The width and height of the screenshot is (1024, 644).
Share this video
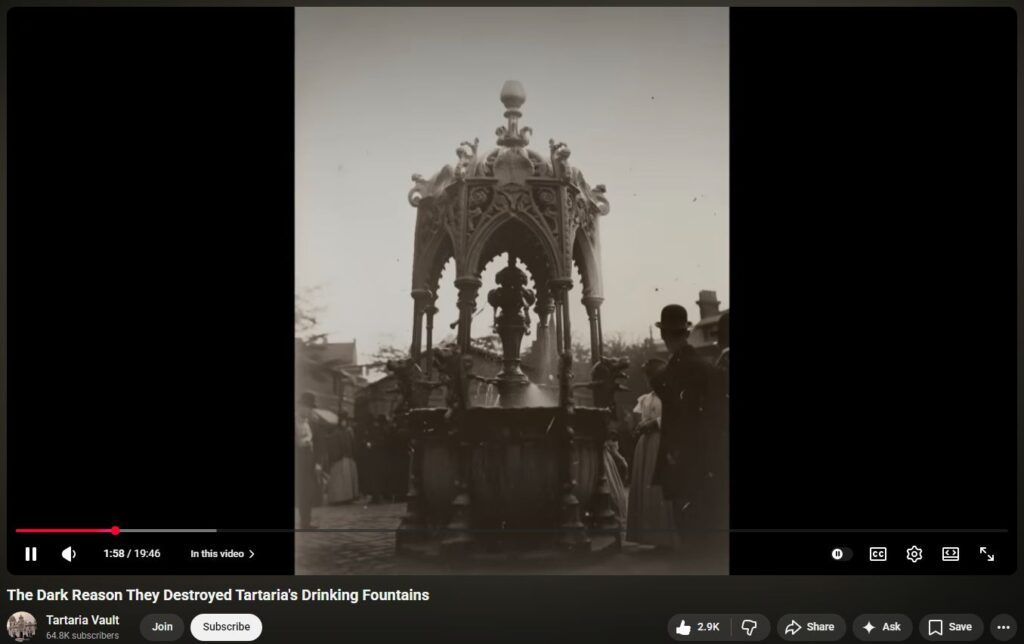coord(810,627)
